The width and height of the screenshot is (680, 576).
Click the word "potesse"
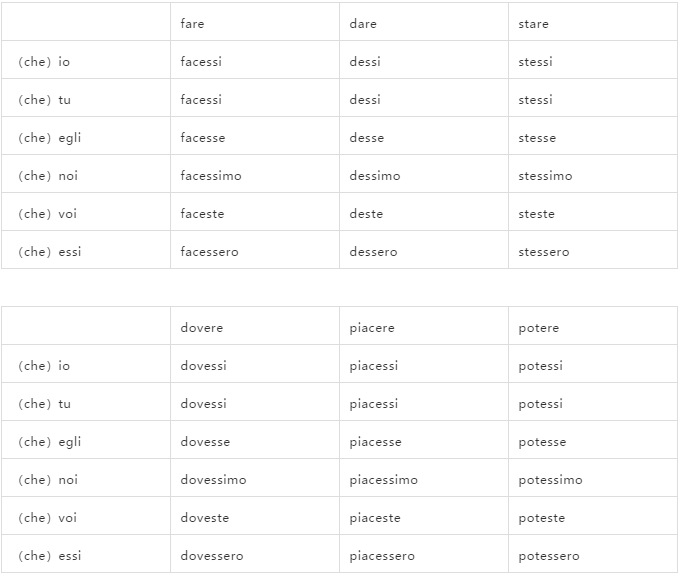pos(542,442)
